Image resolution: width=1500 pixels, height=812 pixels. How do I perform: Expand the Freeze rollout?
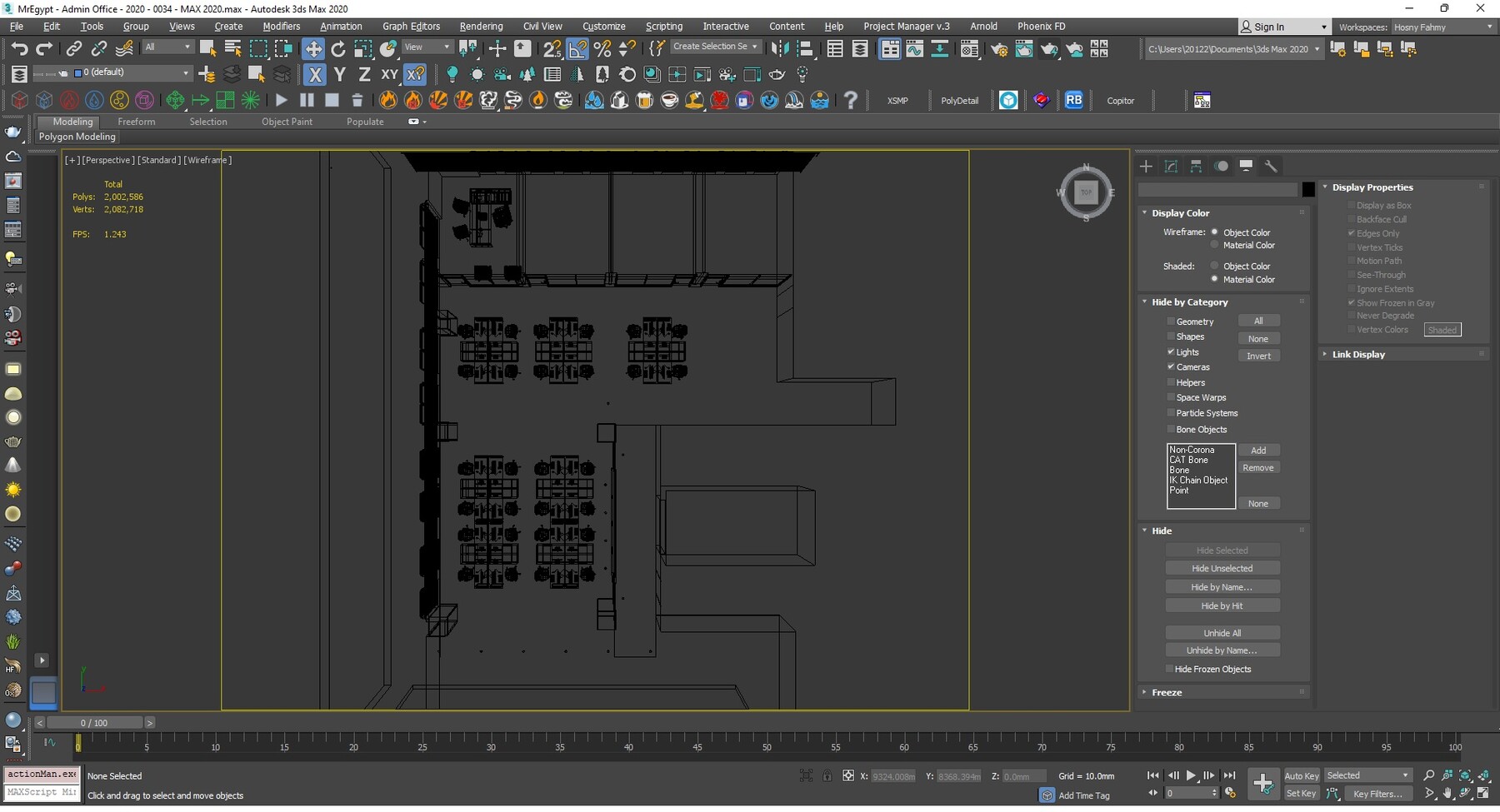[1167, 692]
